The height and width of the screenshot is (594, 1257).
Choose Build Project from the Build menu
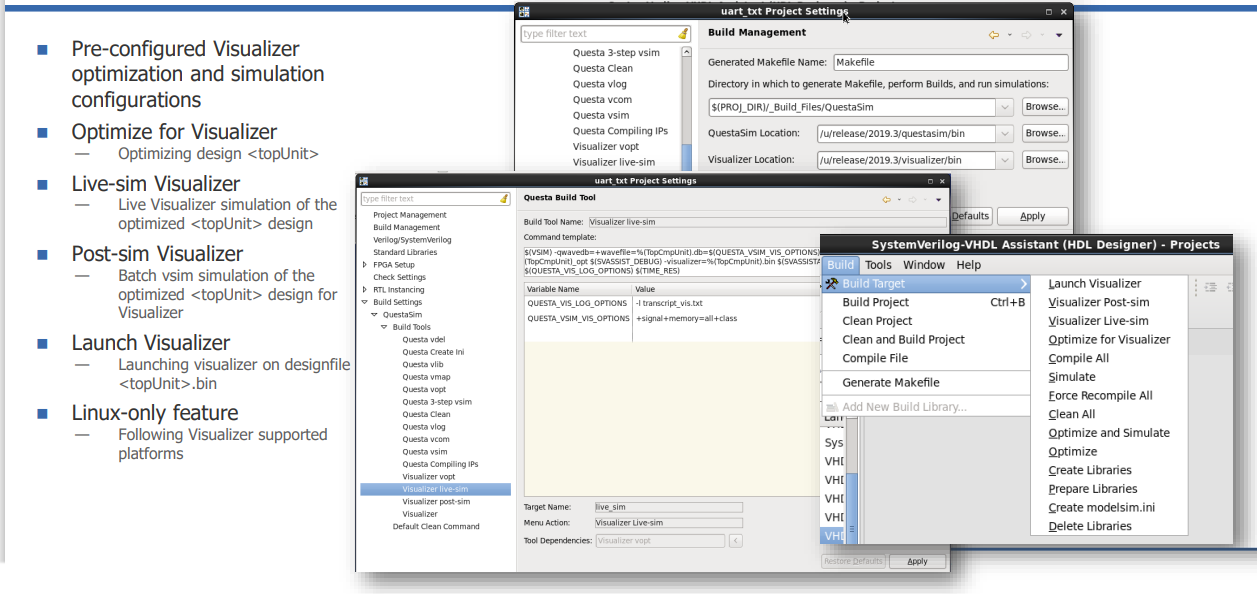(927, 302)
